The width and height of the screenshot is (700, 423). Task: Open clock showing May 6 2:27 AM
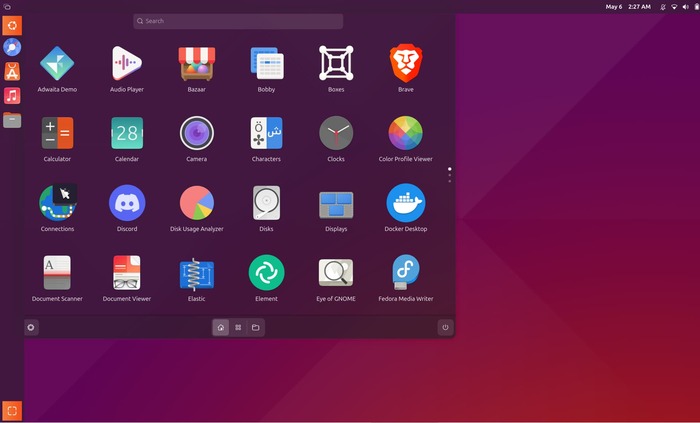[x=628, y=7]
